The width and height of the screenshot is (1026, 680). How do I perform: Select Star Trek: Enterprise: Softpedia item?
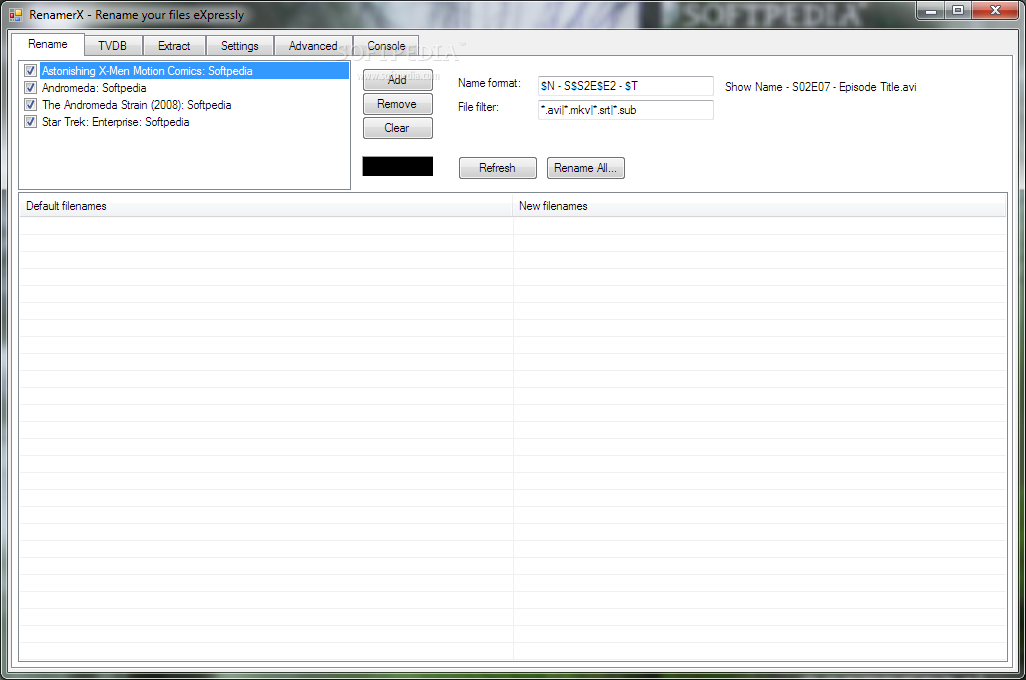pyautogui.click(x=116, y=122)
